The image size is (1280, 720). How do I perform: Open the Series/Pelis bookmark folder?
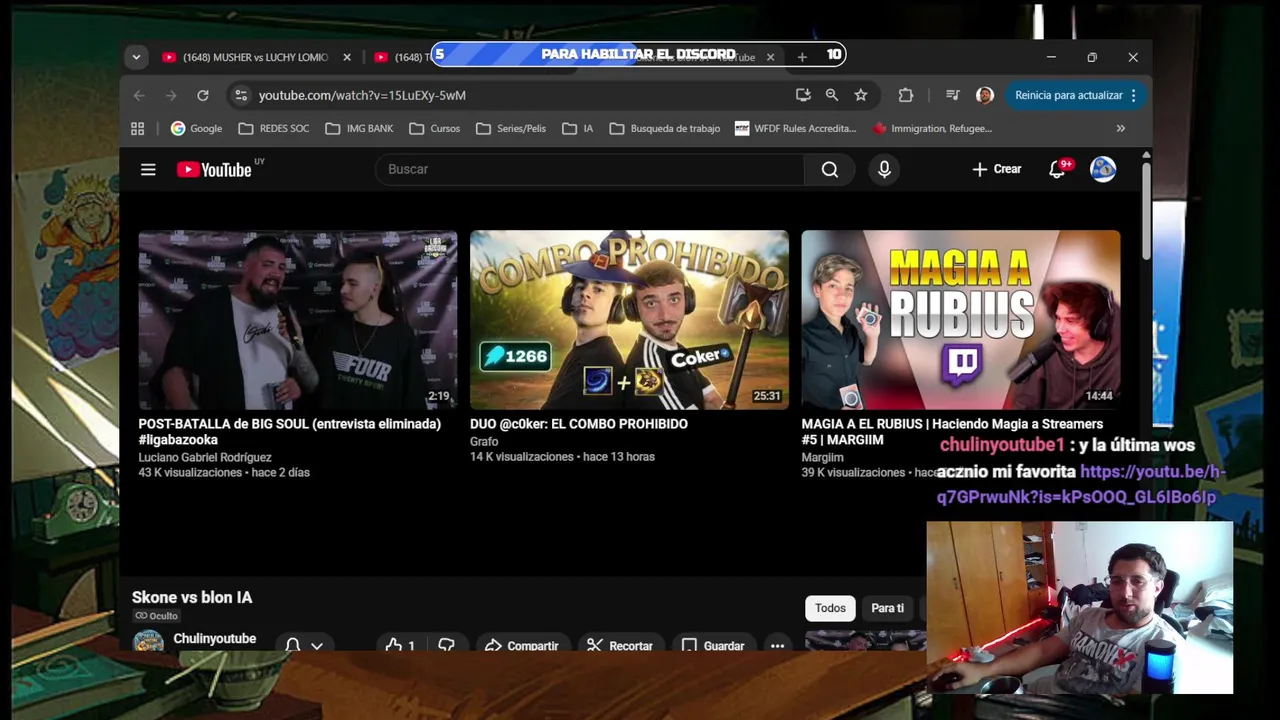511,128
